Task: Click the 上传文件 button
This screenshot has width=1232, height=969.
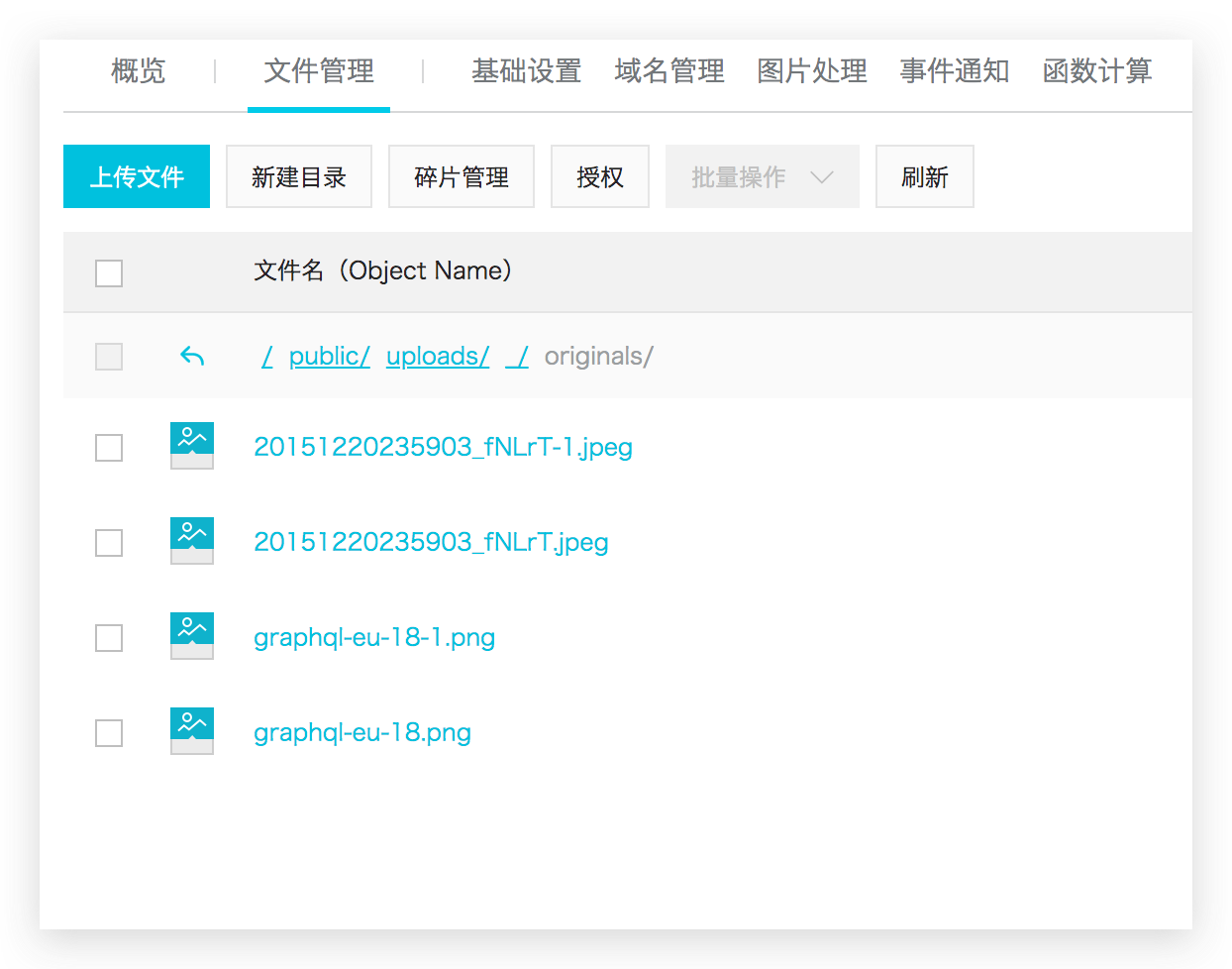Action: pos(137,176)
